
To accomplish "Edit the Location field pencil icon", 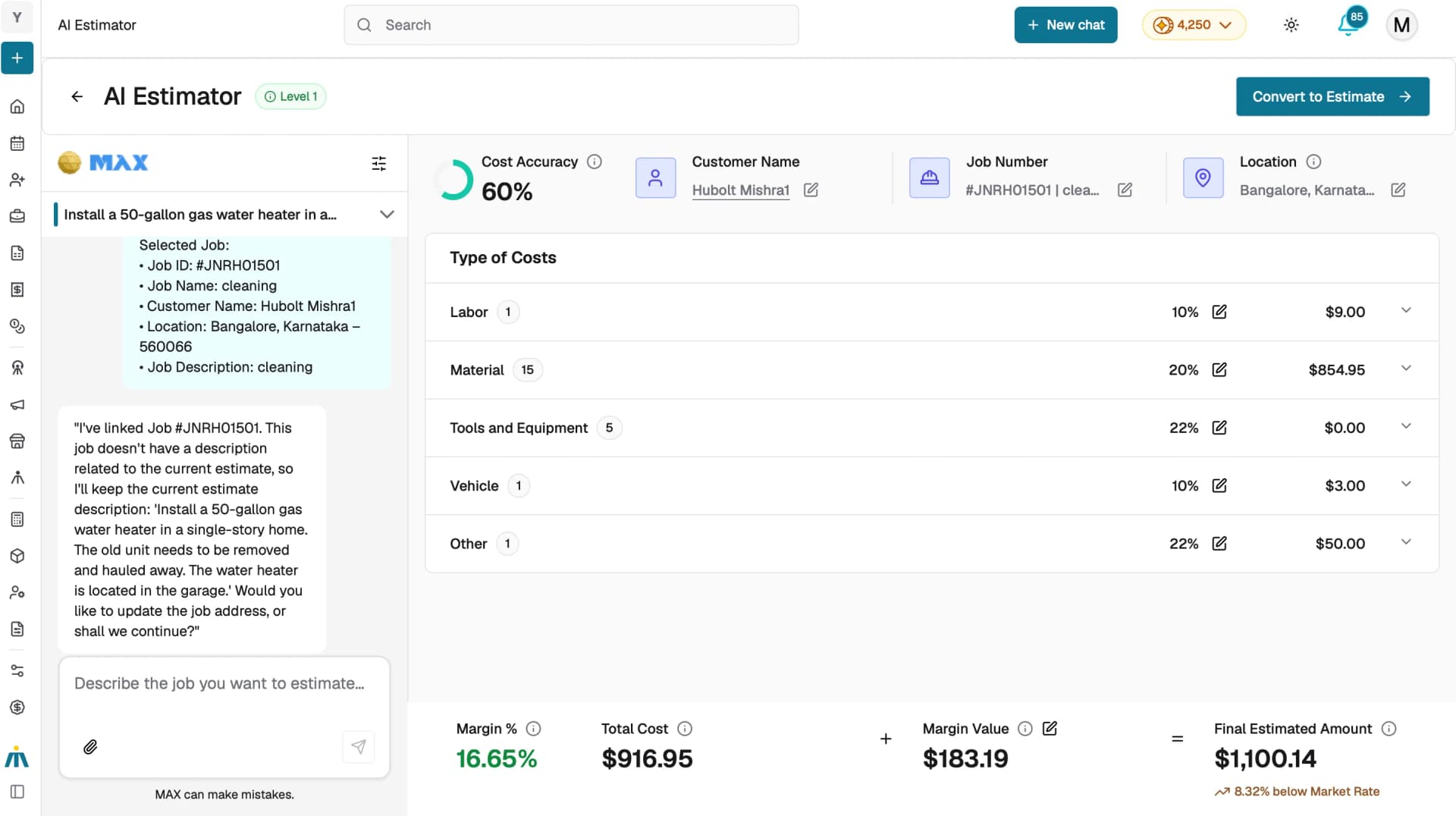I will [1398, 190].
